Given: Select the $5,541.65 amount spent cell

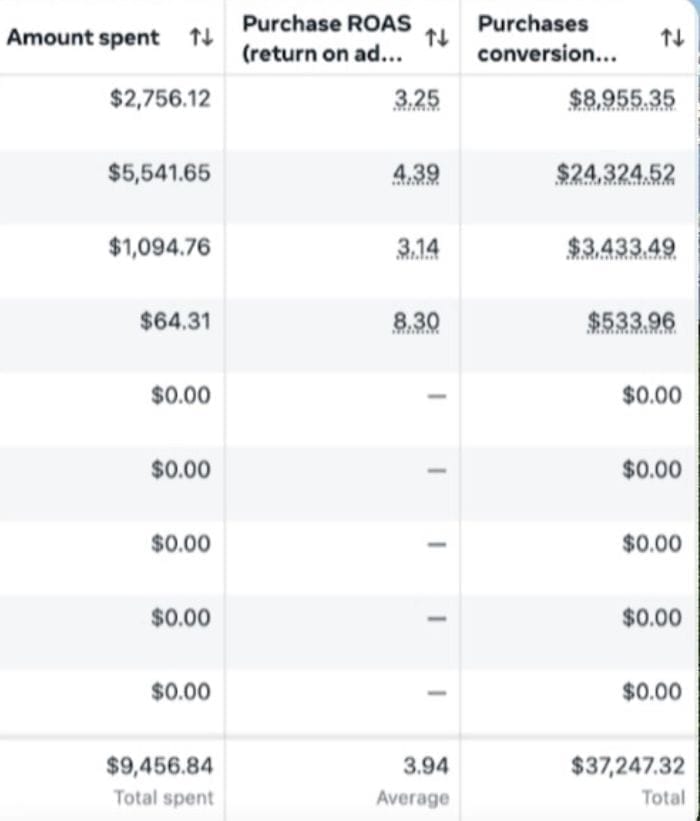Looking at the screenshot, I should point(160,173).
